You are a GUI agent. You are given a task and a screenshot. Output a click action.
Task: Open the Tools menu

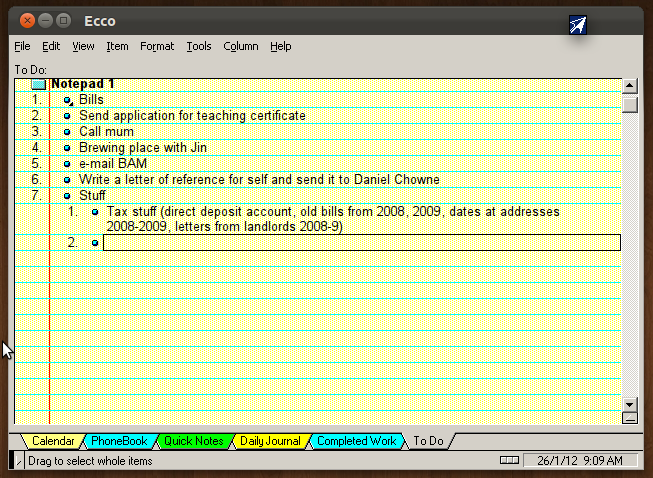pos(199,46)
